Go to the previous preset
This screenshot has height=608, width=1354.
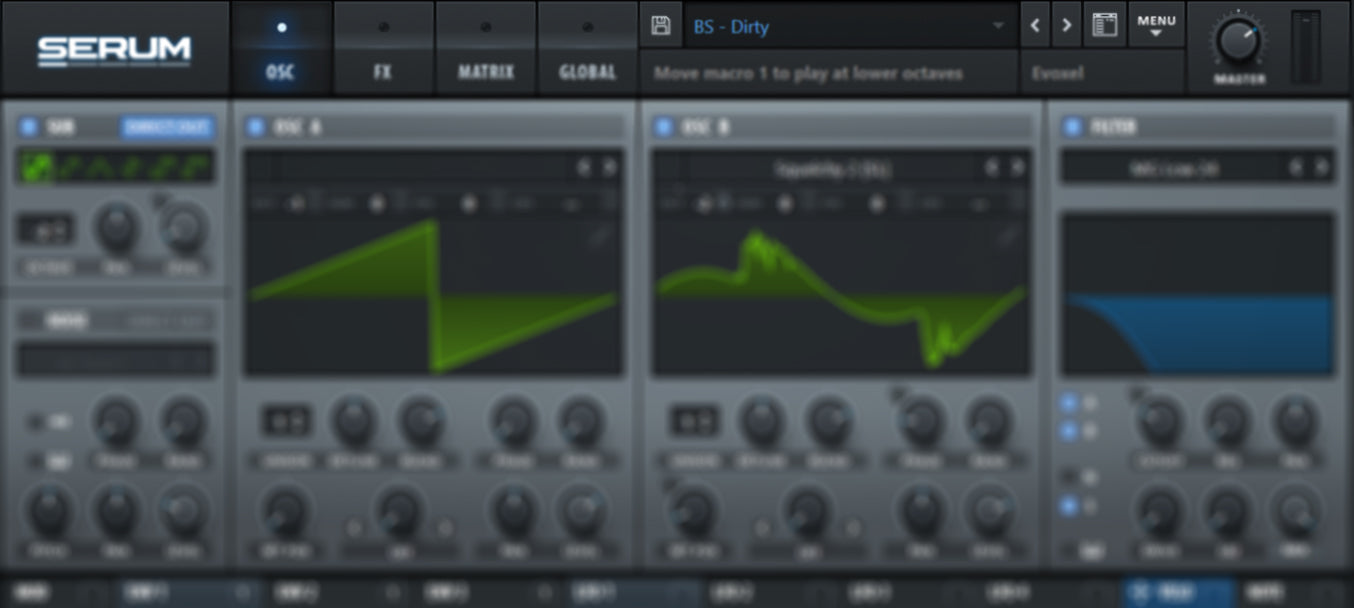1035,26
